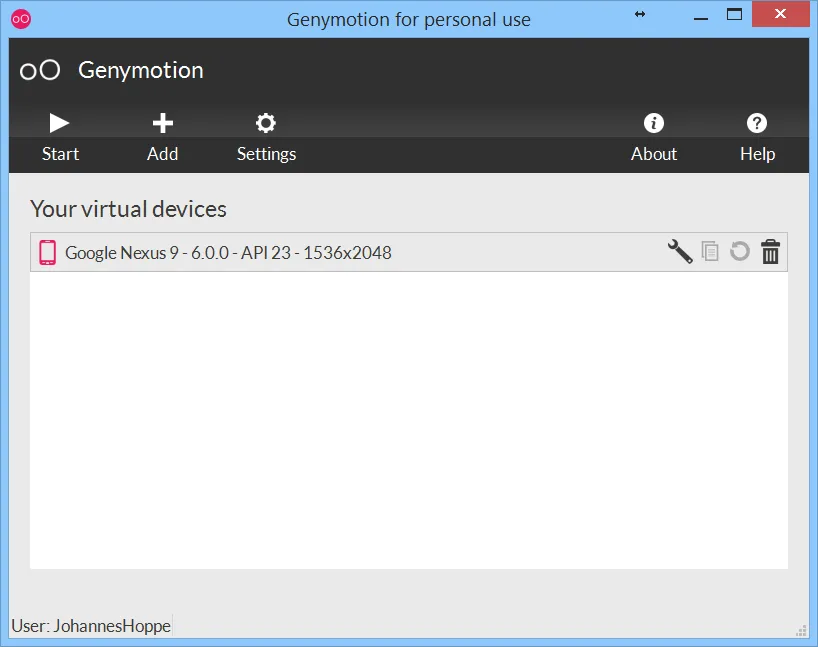
Task: Reset the Nexus 9 device to factory
Action: [x=740, y=251]
